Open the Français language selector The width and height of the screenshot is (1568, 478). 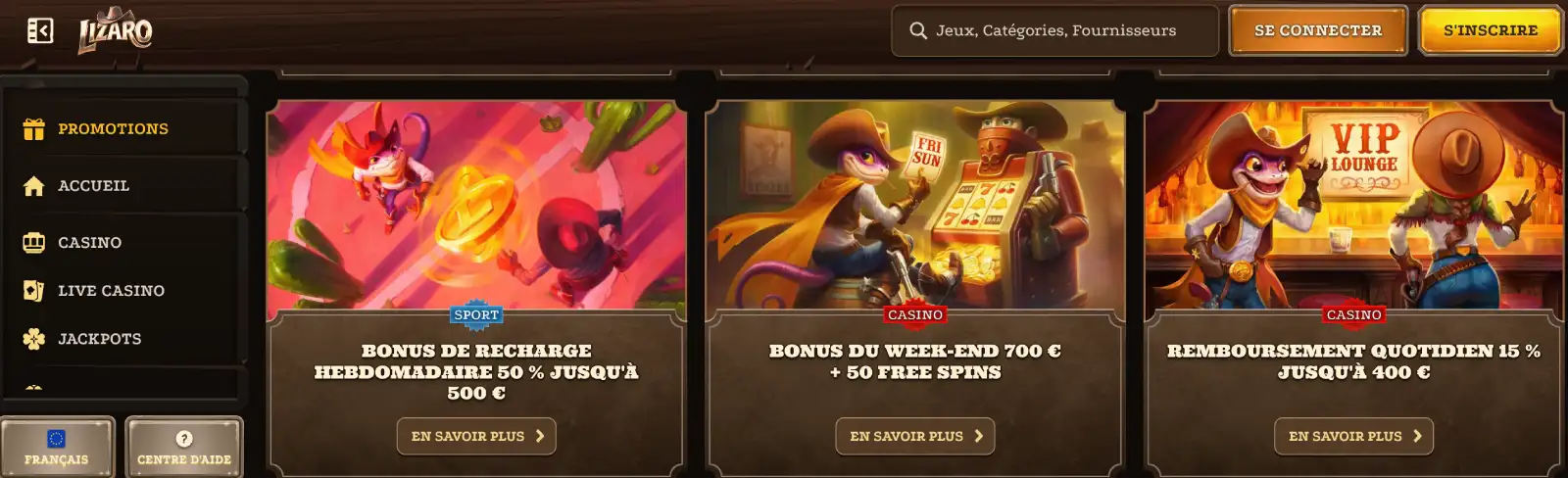57,448
